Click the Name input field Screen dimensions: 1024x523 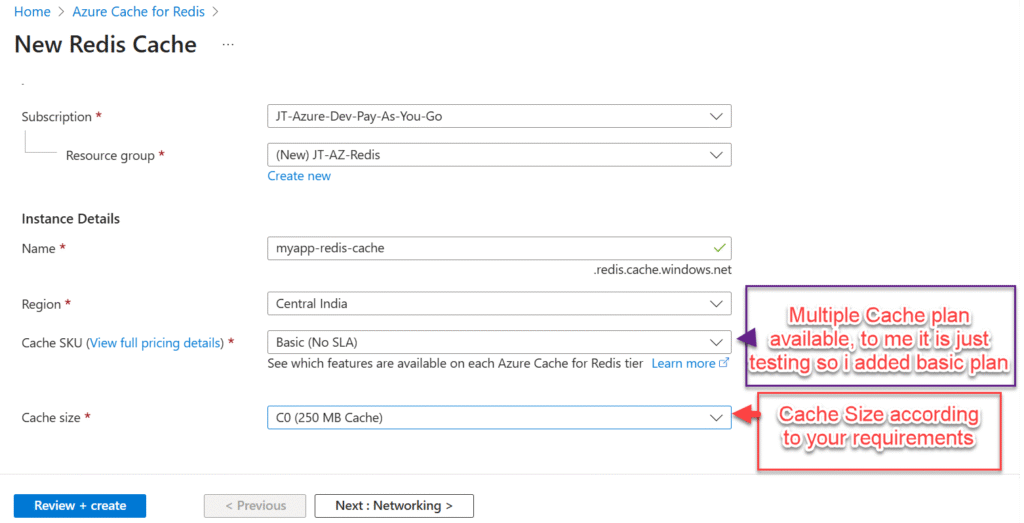(x=499, y=248)
